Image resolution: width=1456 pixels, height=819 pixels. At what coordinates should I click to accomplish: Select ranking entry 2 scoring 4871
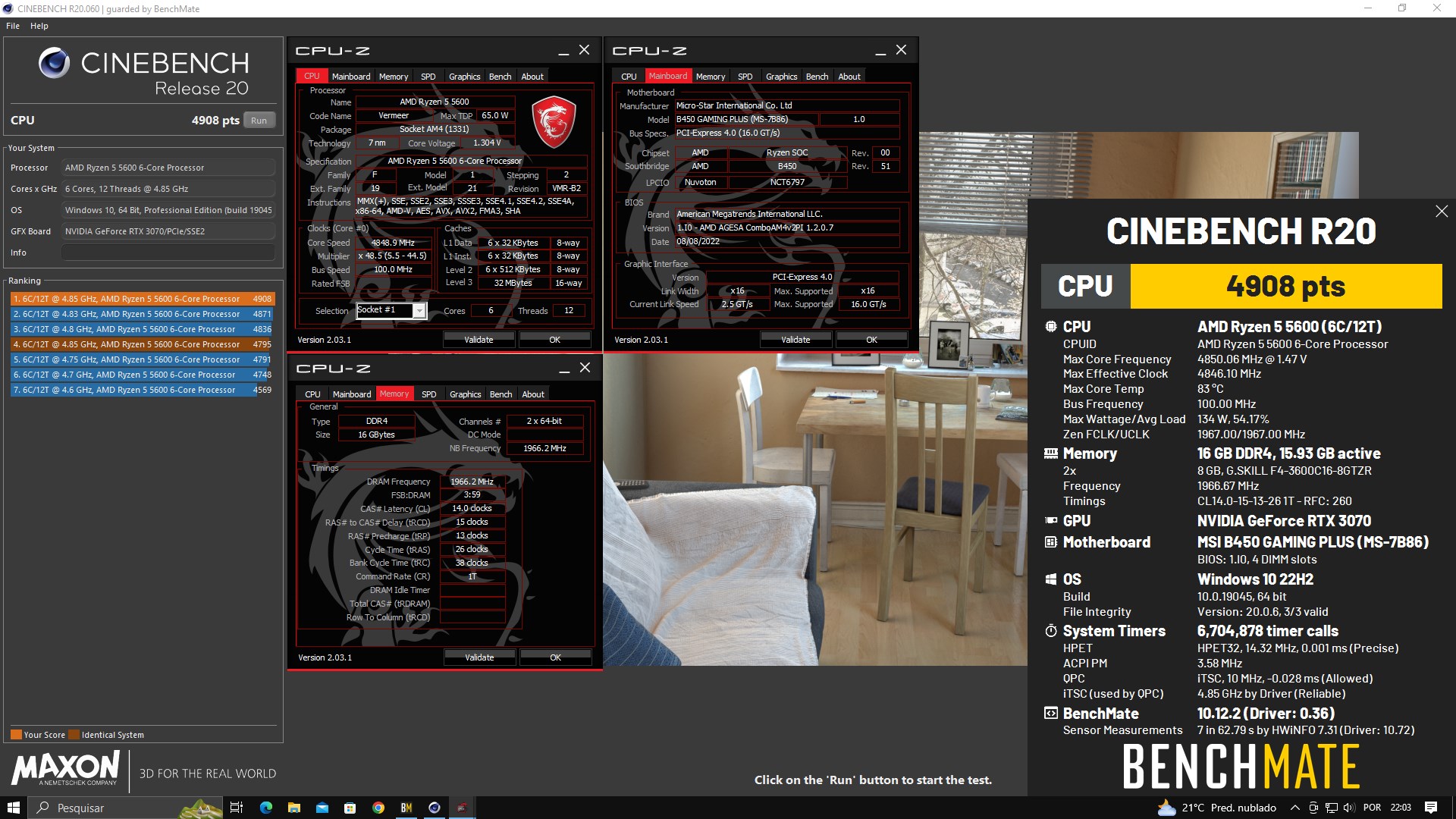click(x=142, y=314)
